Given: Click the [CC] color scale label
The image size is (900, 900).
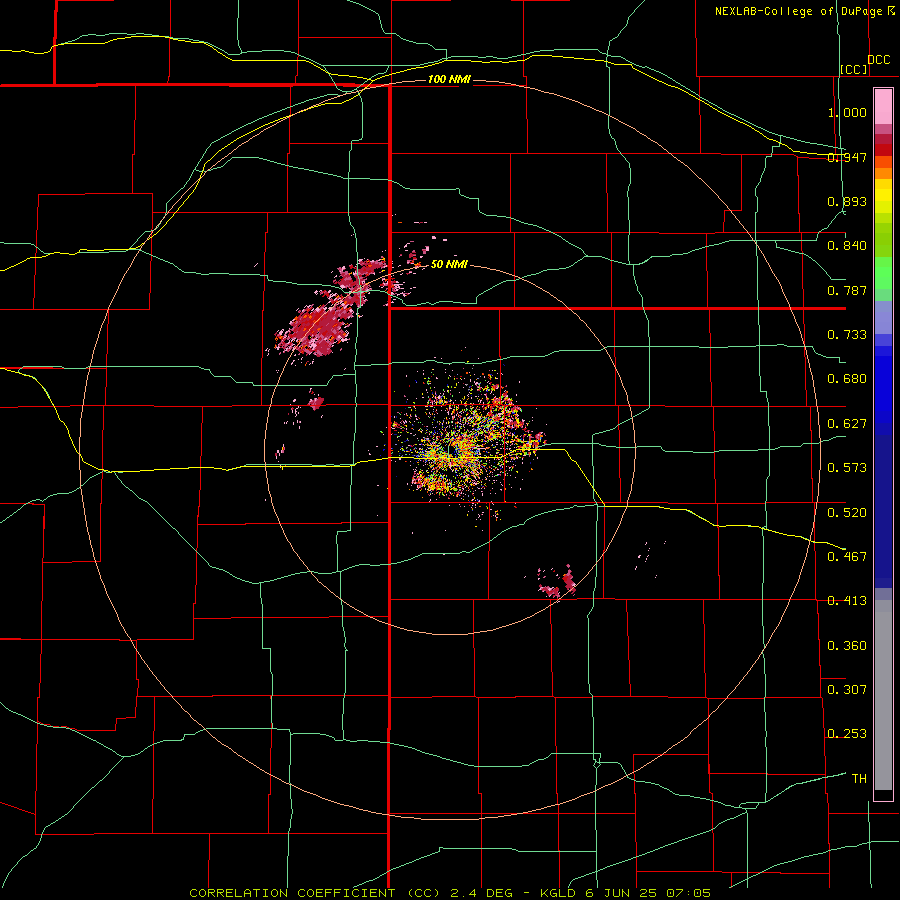Looking at the screenshot, I should pyautogui.click(x=854, y=69).
